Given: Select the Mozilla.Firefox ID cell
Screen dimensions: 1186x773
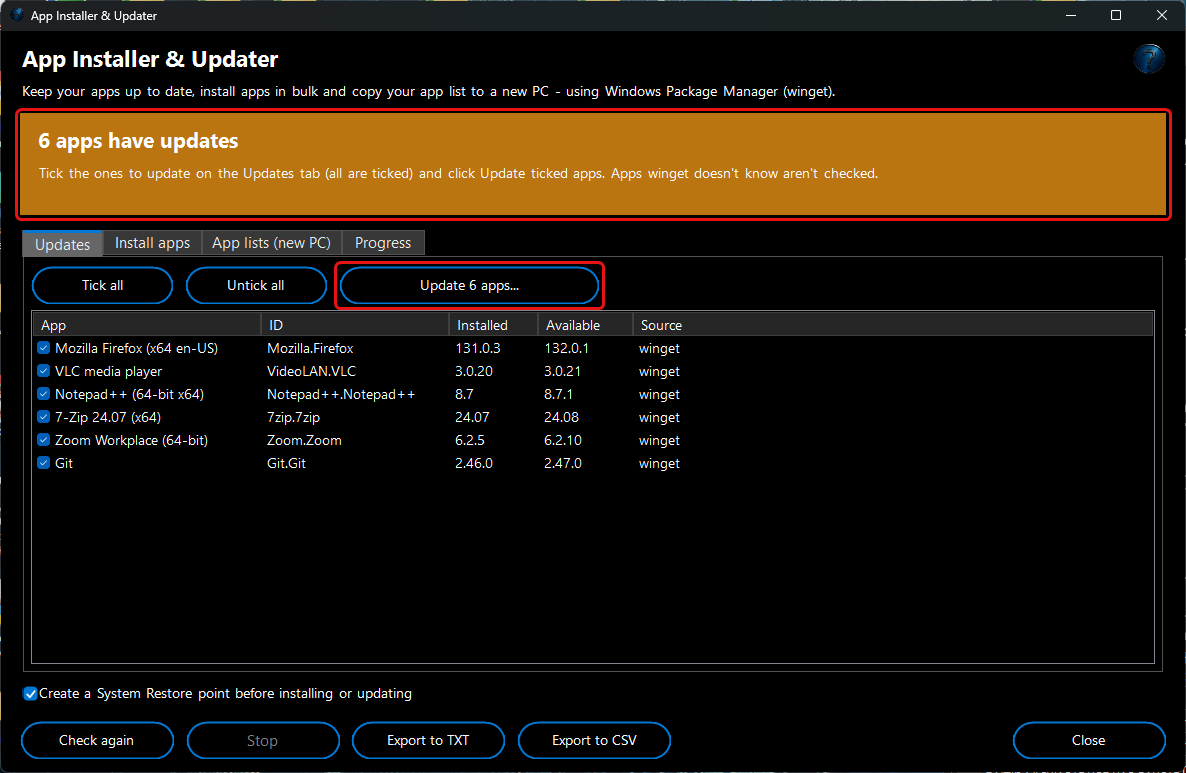Looking at the screenshot, I should pos(310,348).
